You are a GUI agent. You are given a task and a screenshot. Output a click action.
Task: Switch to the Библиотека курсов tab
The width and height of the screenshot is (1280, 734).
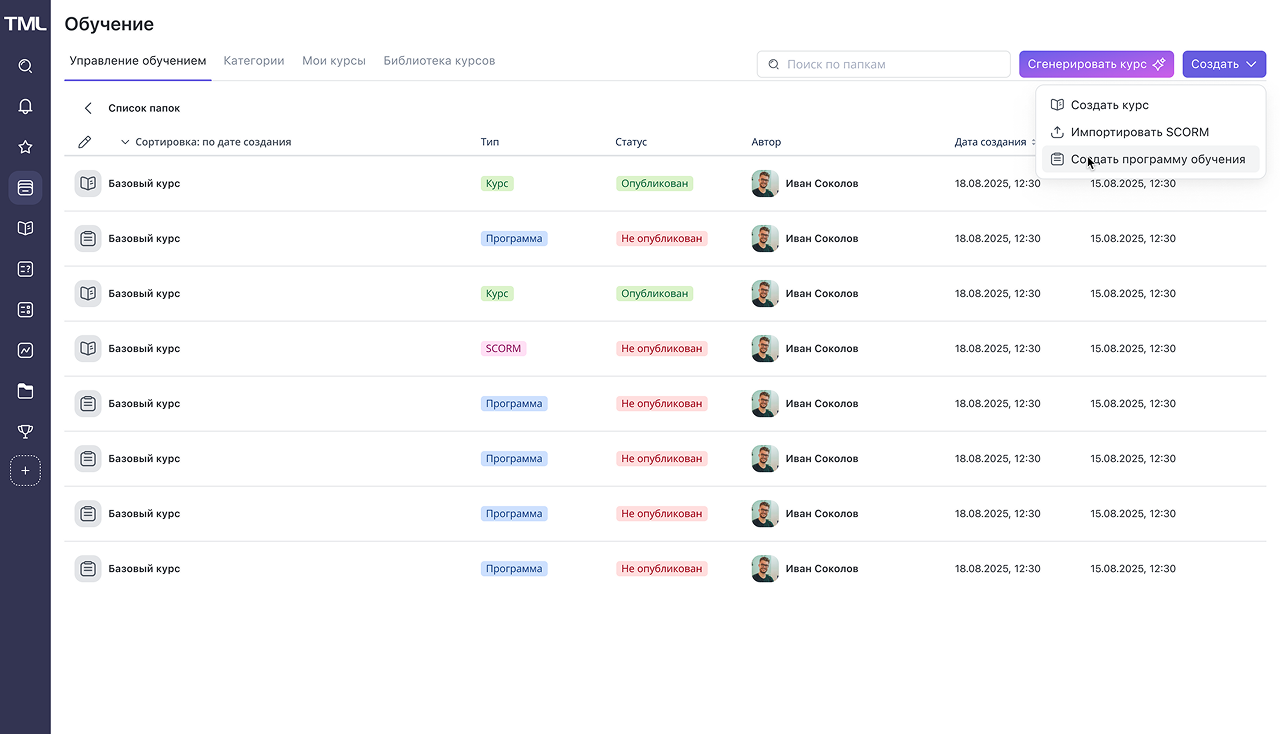[x=439, y=61]
